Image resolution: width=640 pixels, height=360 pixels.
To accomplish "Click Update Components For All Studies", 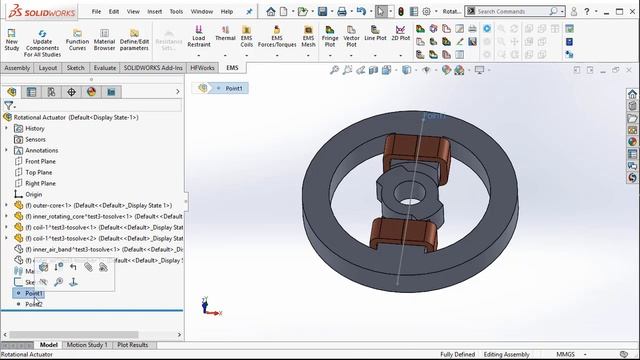I will click(x=42, y=43).
